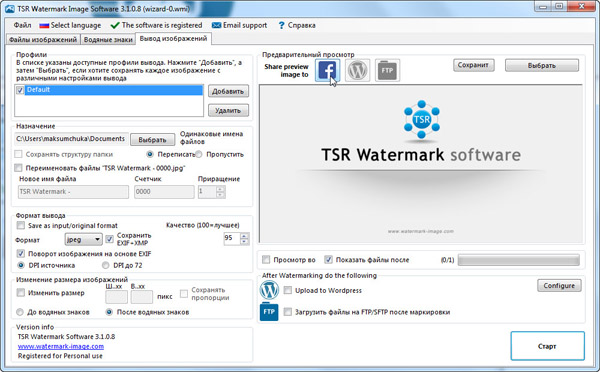600x372 pixels.
Task: Select the DPI до 72 radio button
Action: point(106,265)
